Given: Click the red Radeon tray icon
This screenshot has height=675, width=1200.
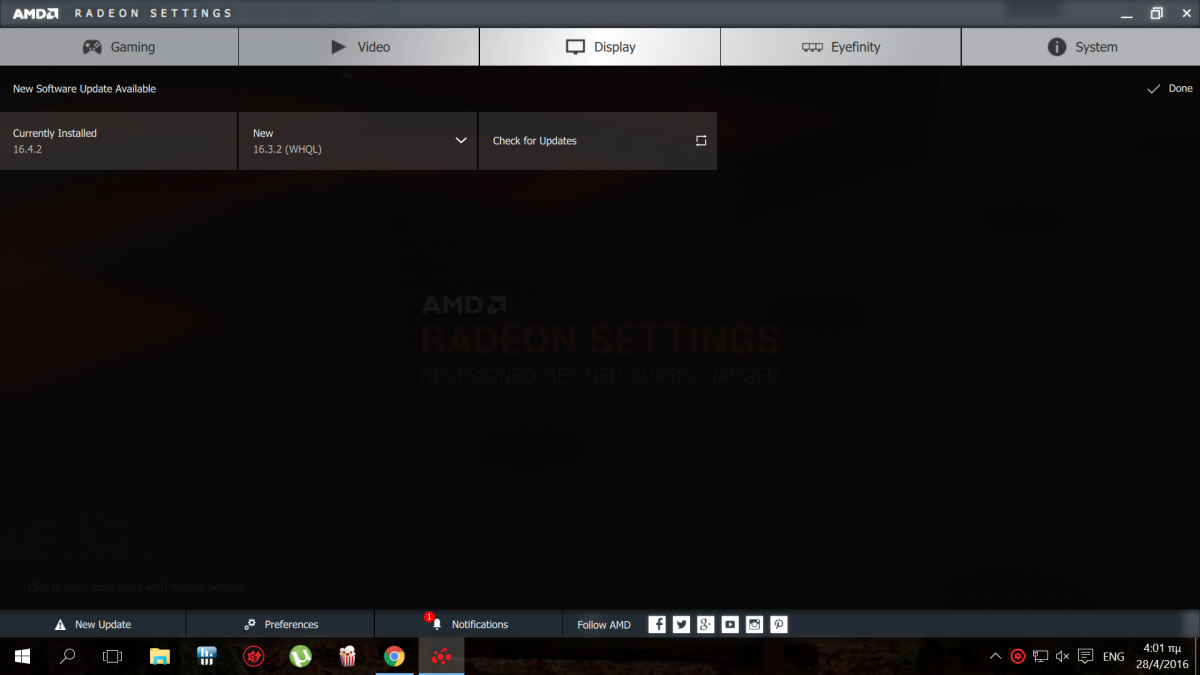Looking at the screenshot, I should click(1018, 657).
